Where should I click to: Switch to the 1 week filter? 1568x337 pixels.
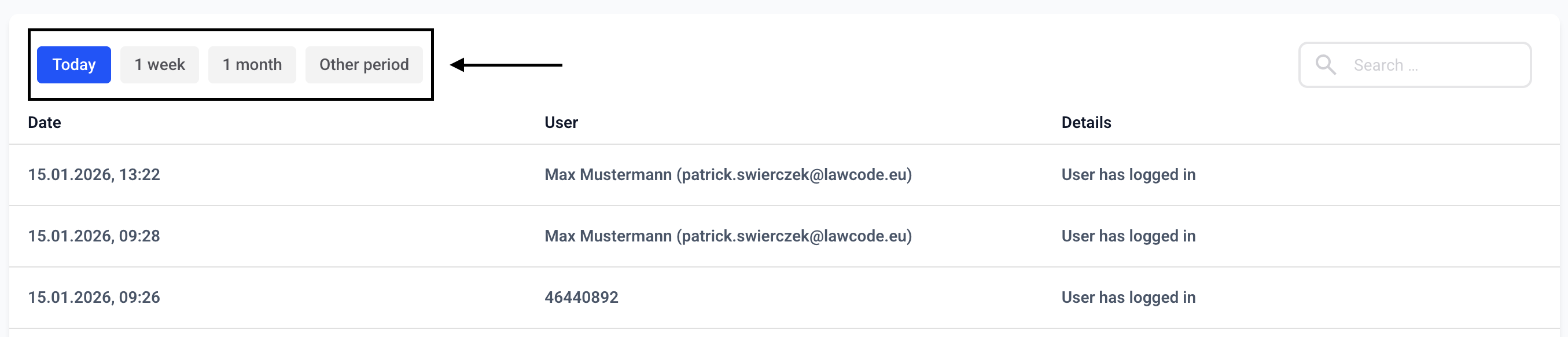click(160, 65)
